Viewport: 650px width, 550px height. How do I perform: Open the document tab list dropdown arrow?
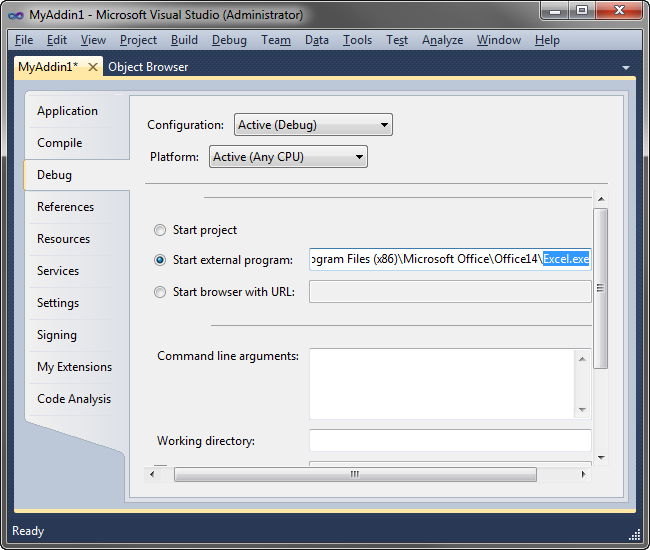pyautogui.click(x=626, y=68)
